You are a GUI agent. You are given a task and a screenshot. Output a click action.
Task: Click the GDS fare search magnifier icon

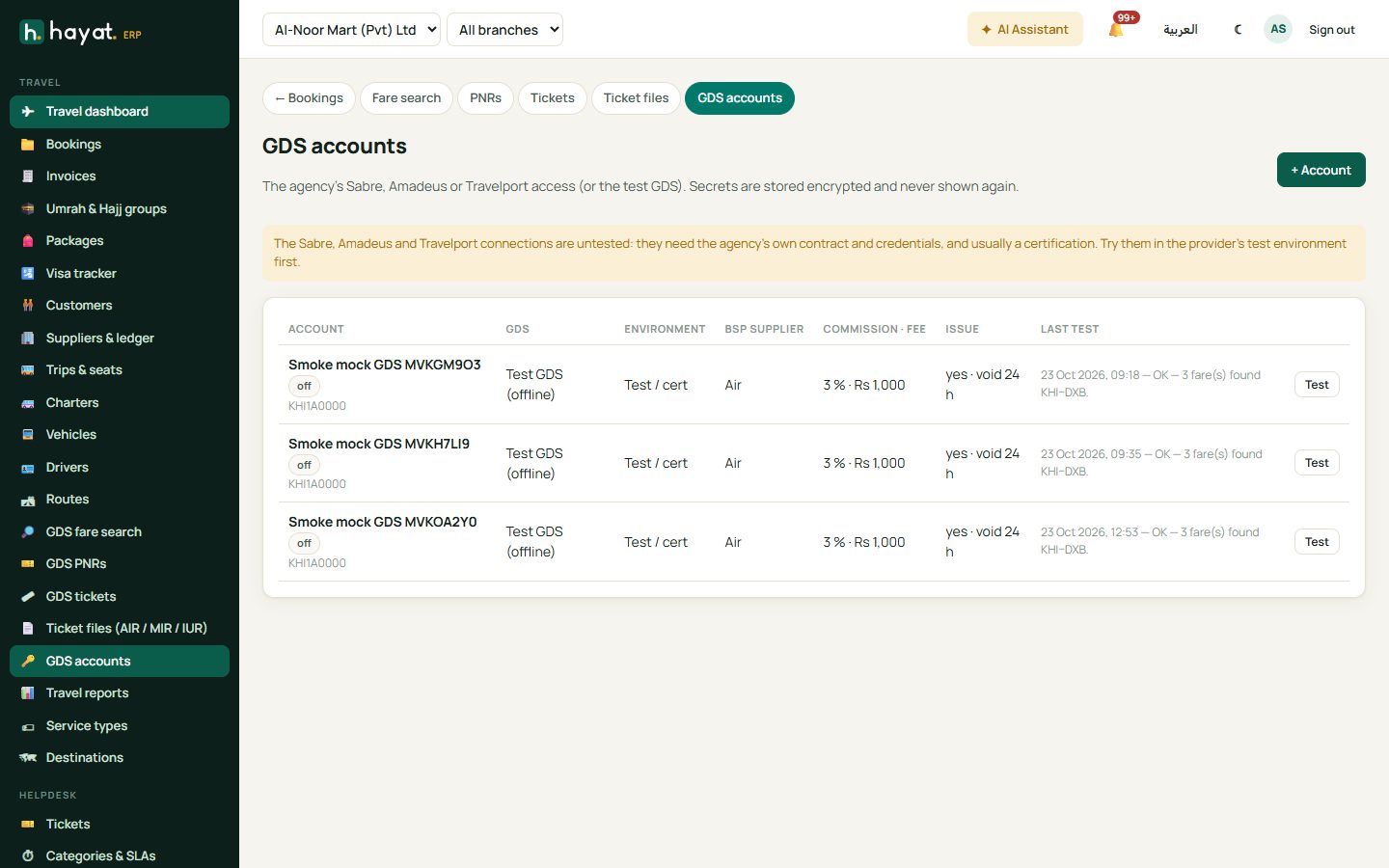click(x=28, y=532)
